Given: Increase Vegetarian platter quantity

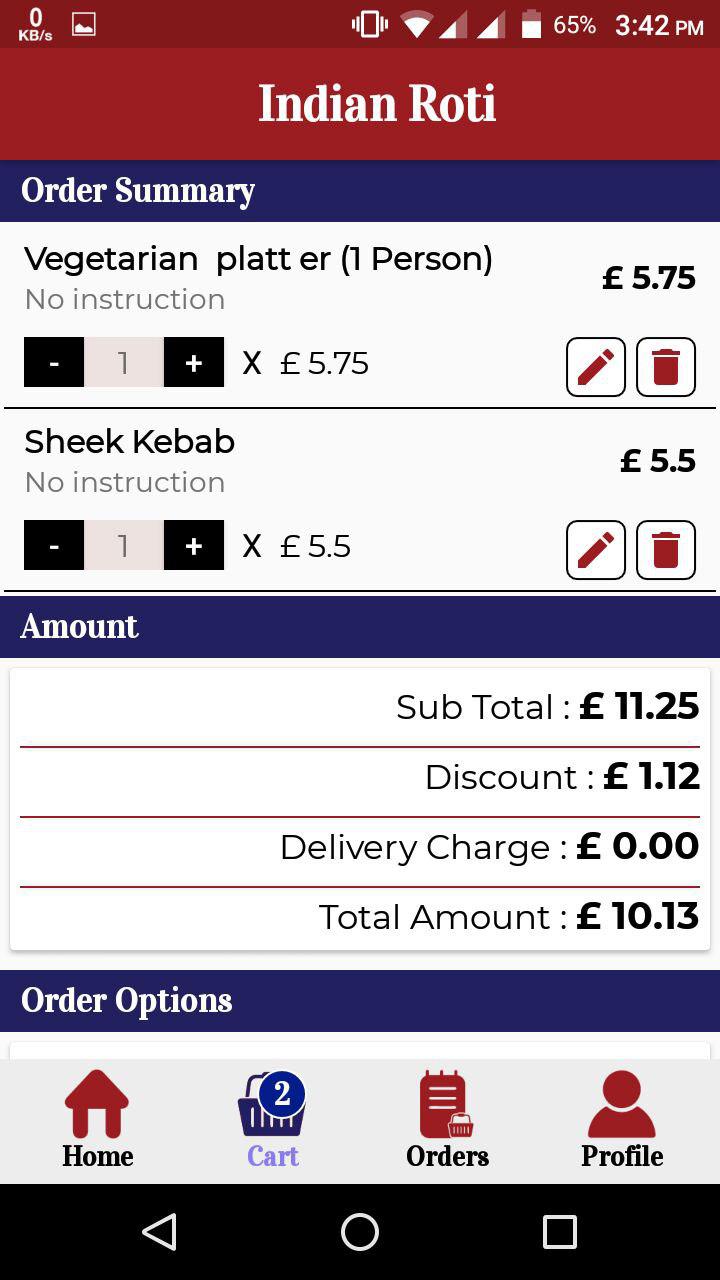Looking at the screenshot, I should point(194,363).
